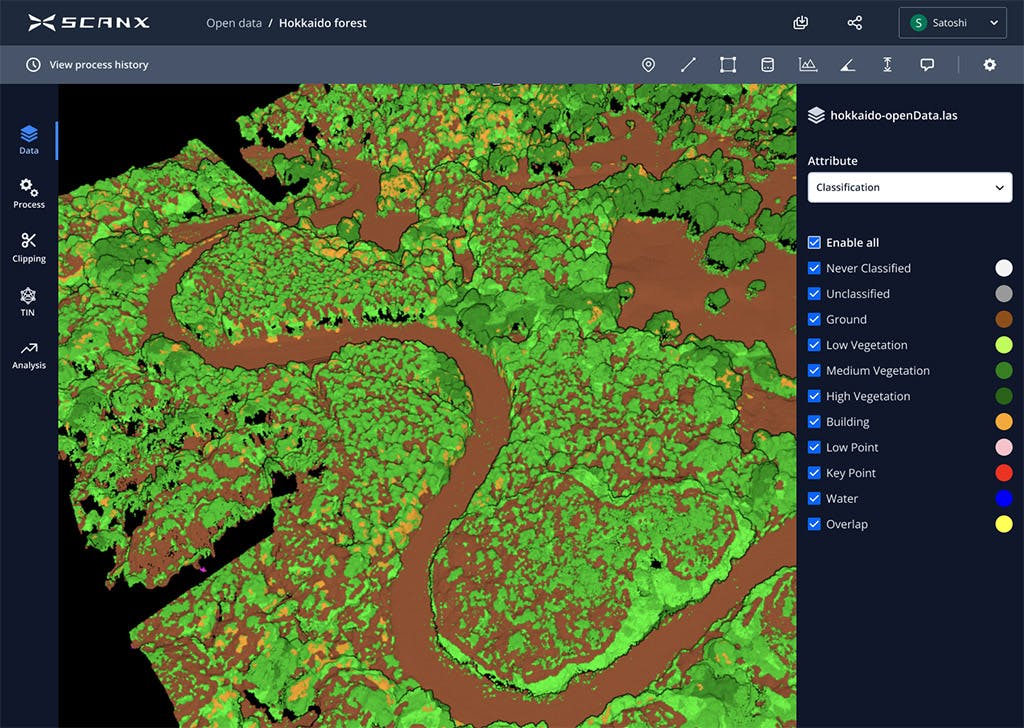Disable the Enable all checkbox
The image size is (1024, 728).
(813, 242)
